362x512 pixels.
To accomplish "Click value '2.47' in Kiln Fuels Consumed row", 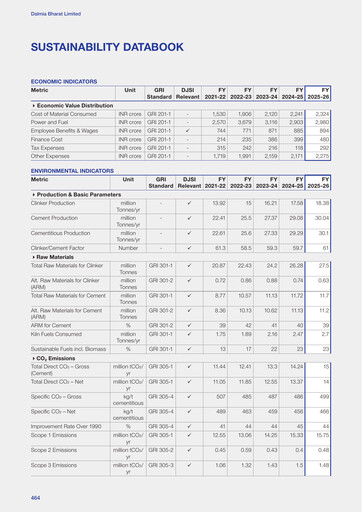I will [x=297, y=334].
